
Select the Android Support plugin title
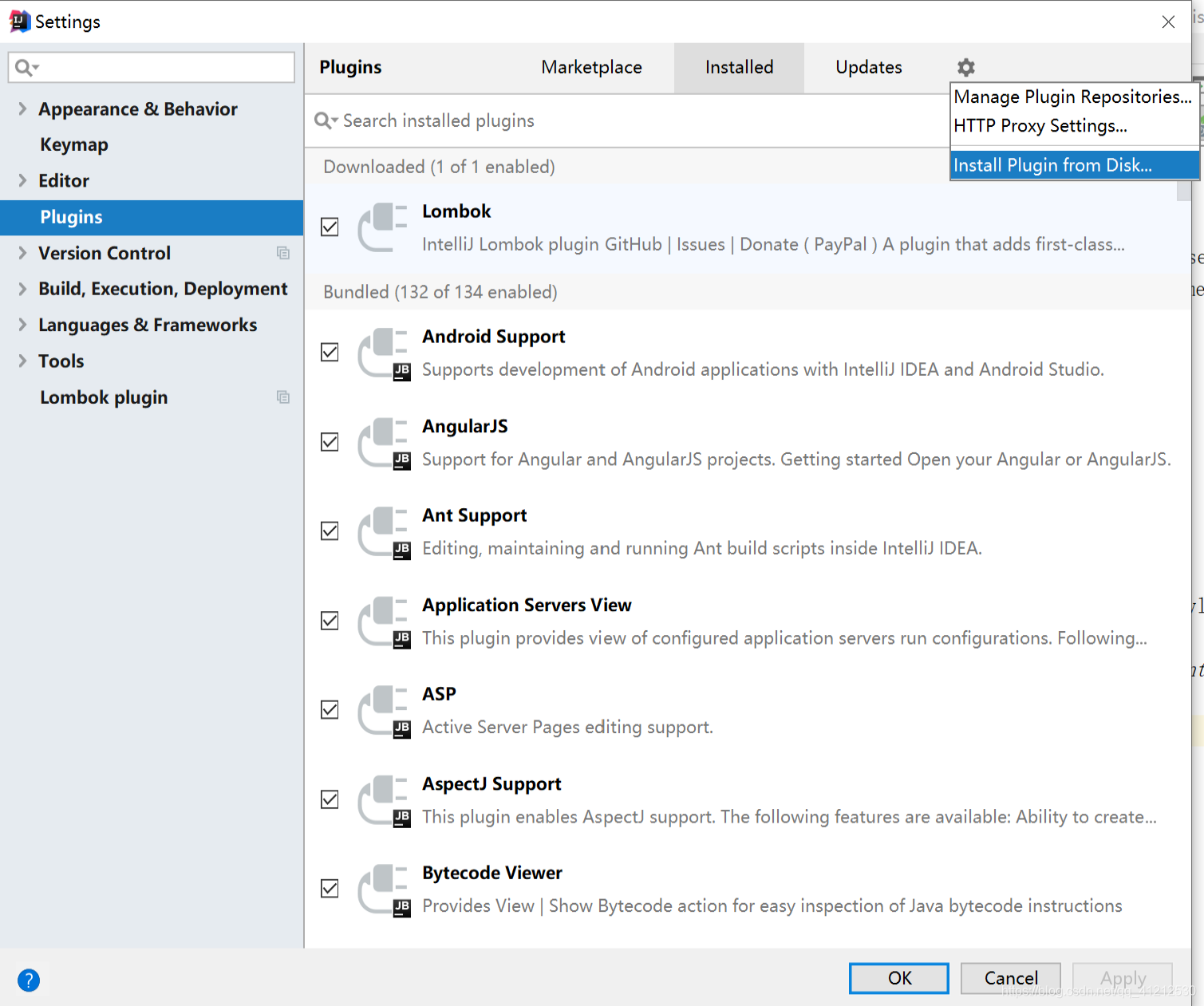pos(494,337)
